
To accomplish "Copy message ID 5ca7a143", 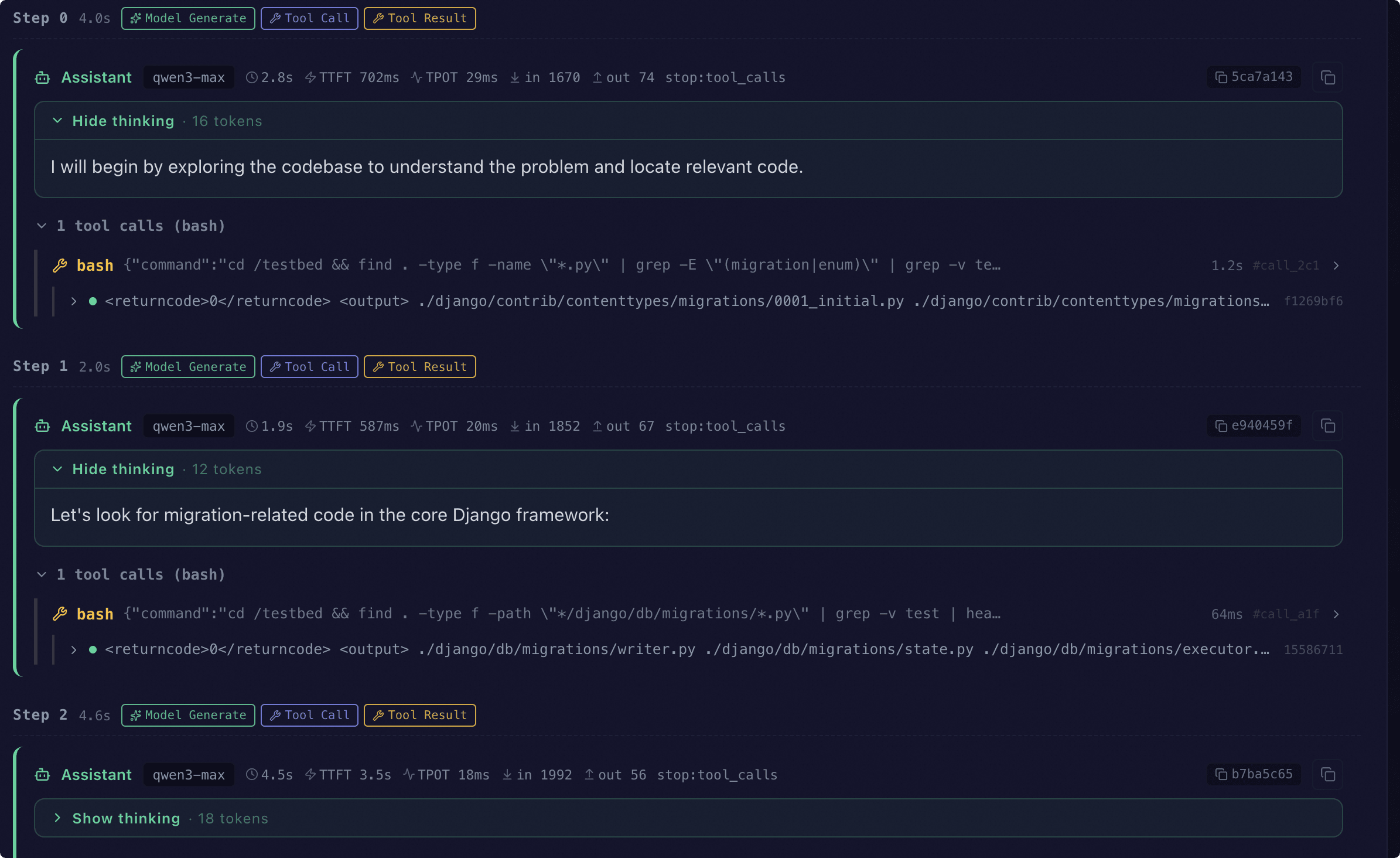I will pos(1254,77).
